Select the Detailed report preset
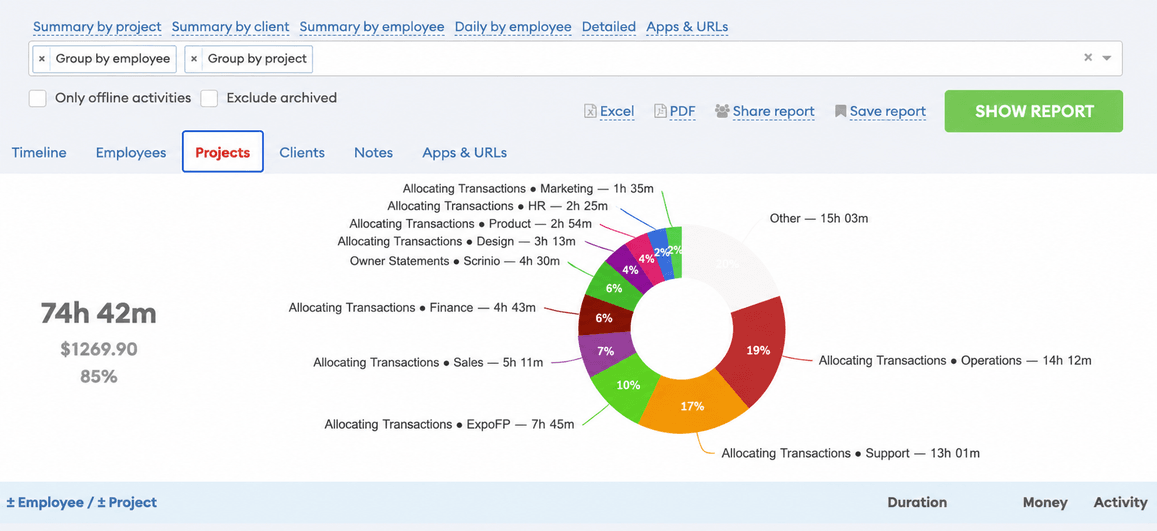Viewport: 1157px width, 531px height. point(609,27)
